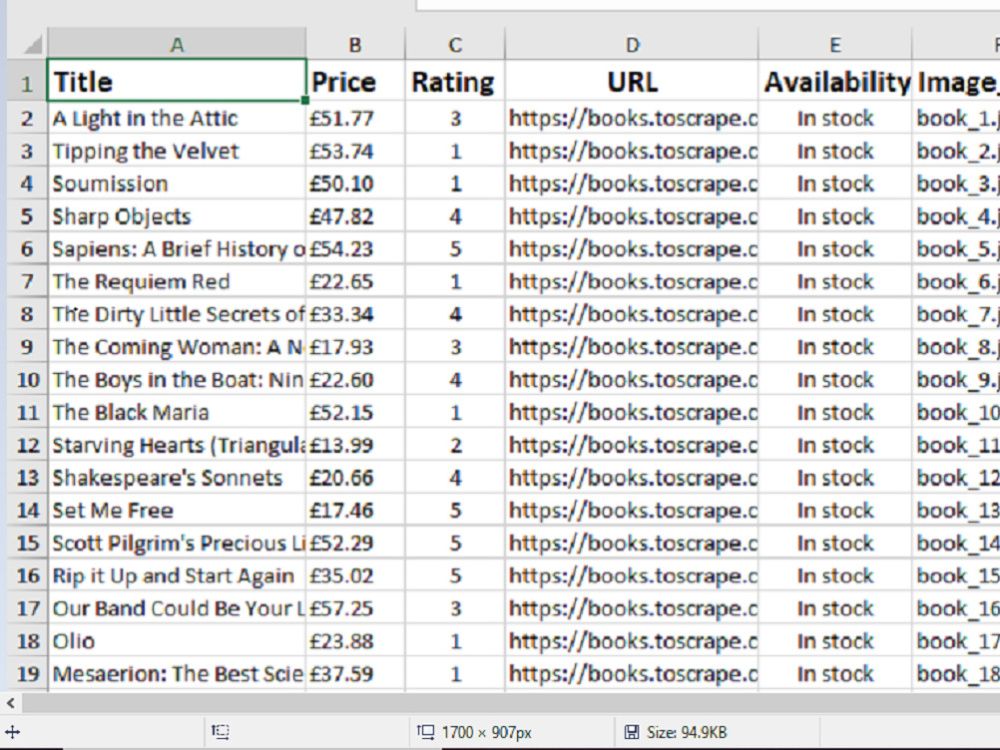Click the price cell £54.23

pyautogui.click(x=355, y=249)
